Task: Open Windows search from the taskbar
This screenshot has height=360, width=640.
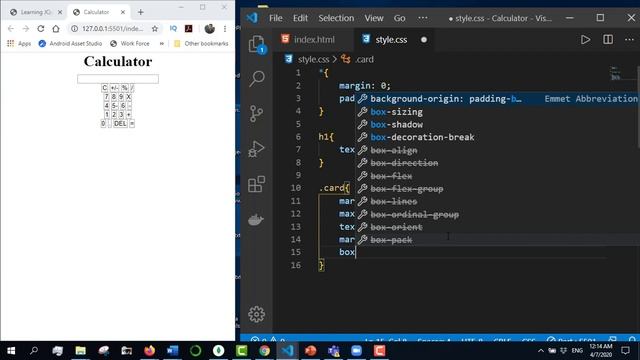Action: [34, 351]
